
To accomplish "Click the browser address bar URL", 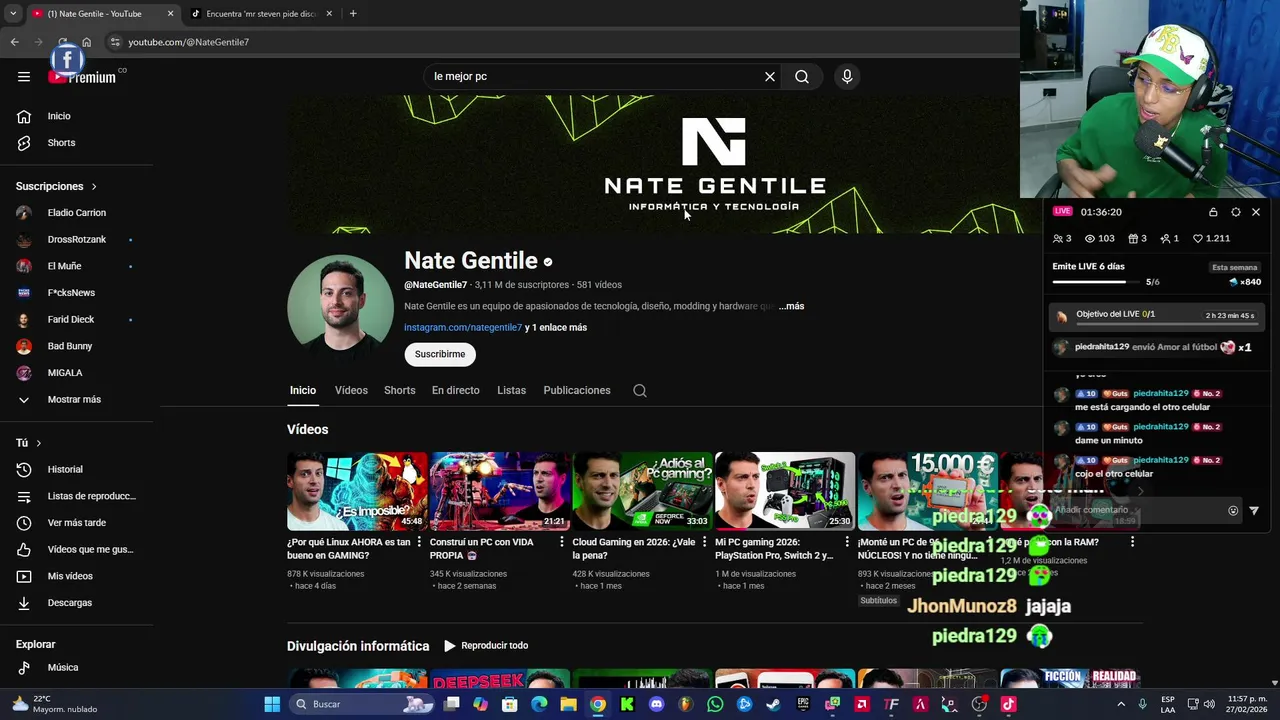I will click(188, 42).
